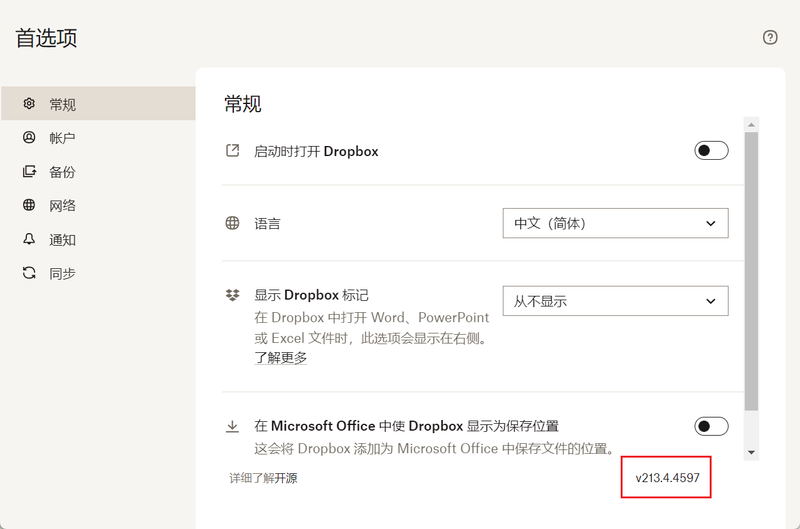Screen dimensions: 800x529
Task: Expand the 从不显示 dropdown
Action: pyautogui.click(x=615, y=300)
